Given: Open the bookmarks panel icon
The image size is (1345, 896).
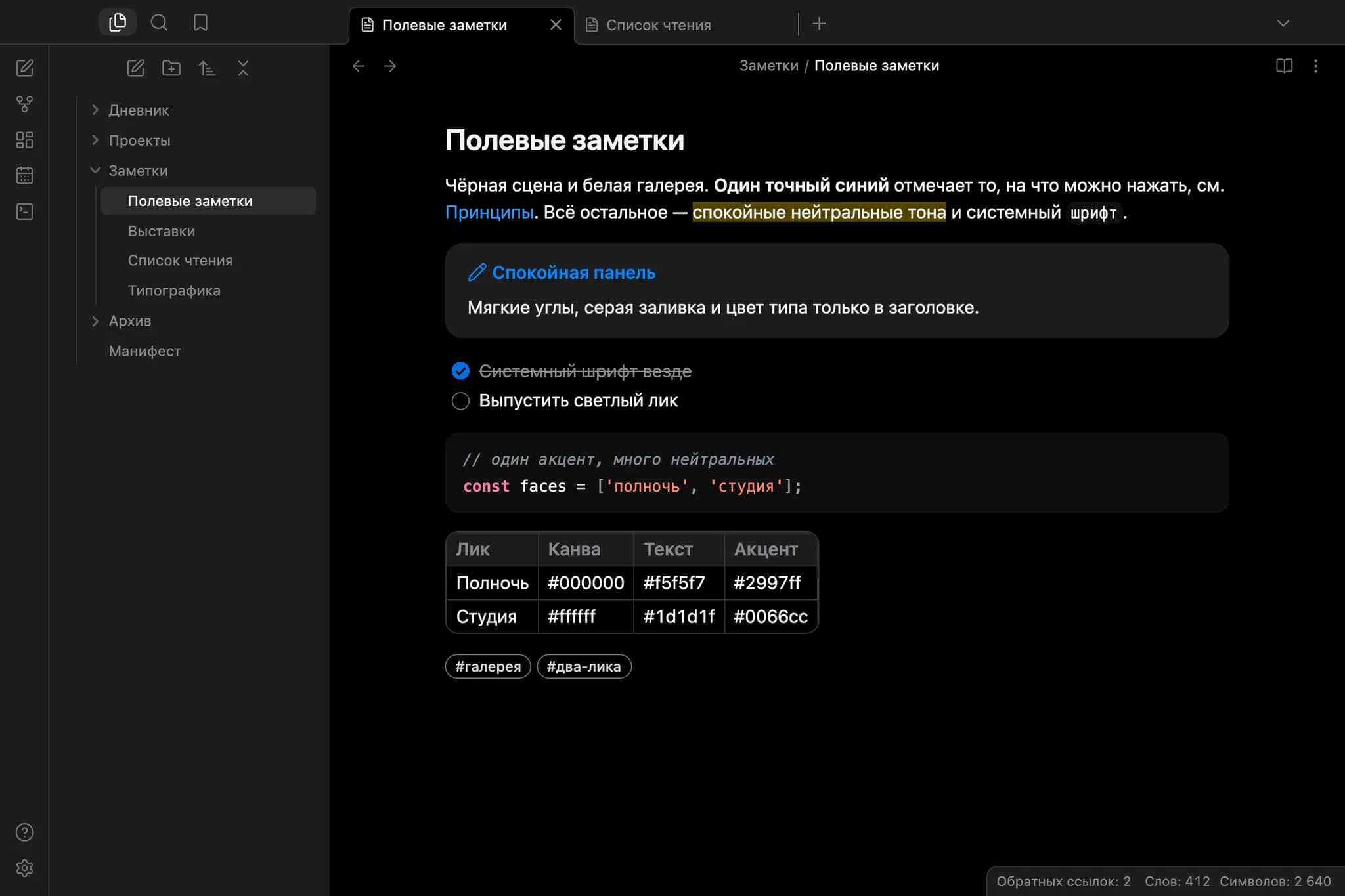Looking at the screenshot, I should point(200,23).
